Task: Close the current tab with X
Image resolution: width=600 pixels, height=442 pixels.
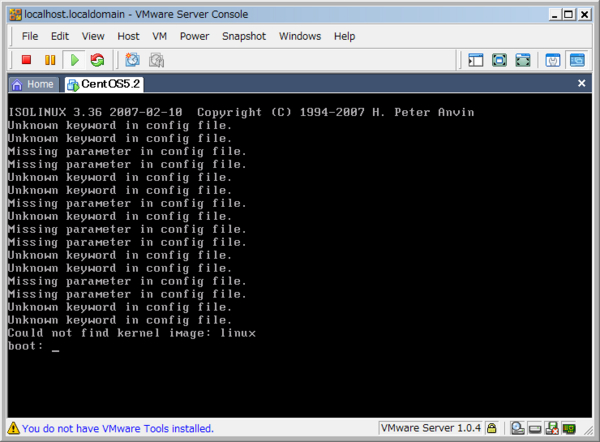Action: (x=582, y=83)
